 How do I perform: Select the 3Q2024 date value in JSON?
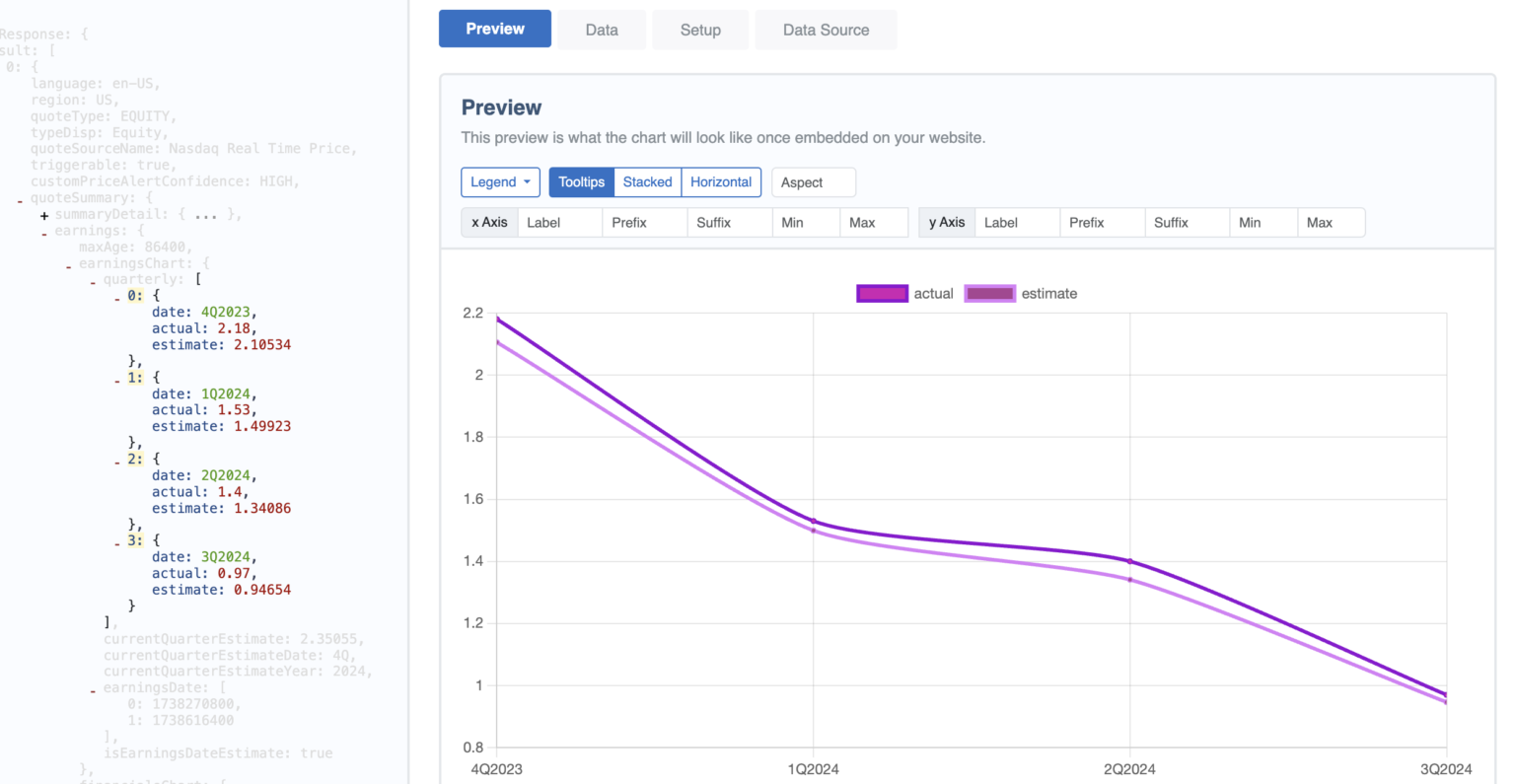pyautogui.click(x=226, y=557)
